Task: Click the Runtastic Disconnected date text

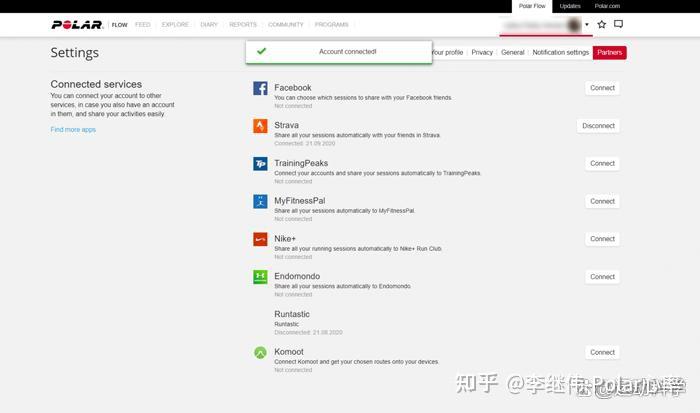Action: coord(308,332)
